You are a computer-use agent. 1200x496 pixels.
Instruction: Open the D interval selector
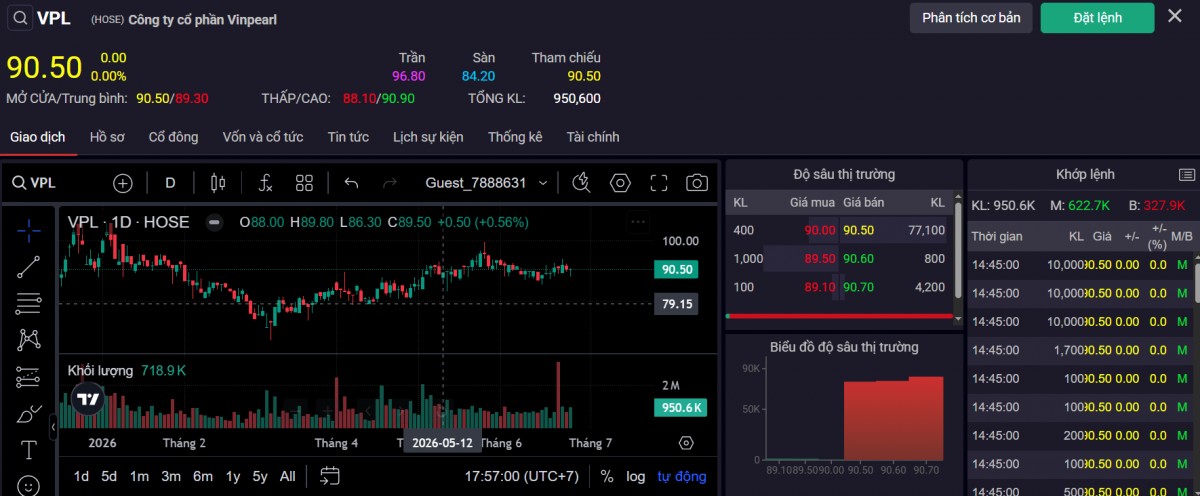point(170,183)
